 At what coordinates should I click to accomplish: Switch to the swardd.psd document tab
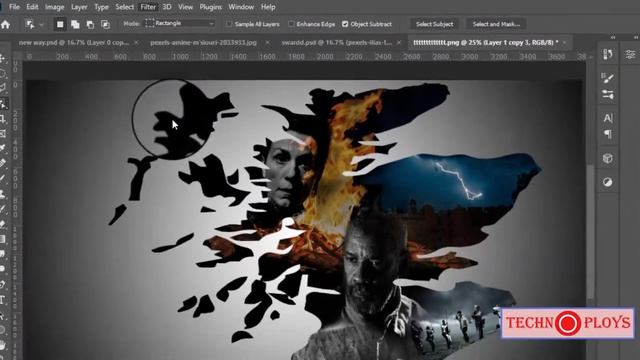336,42
